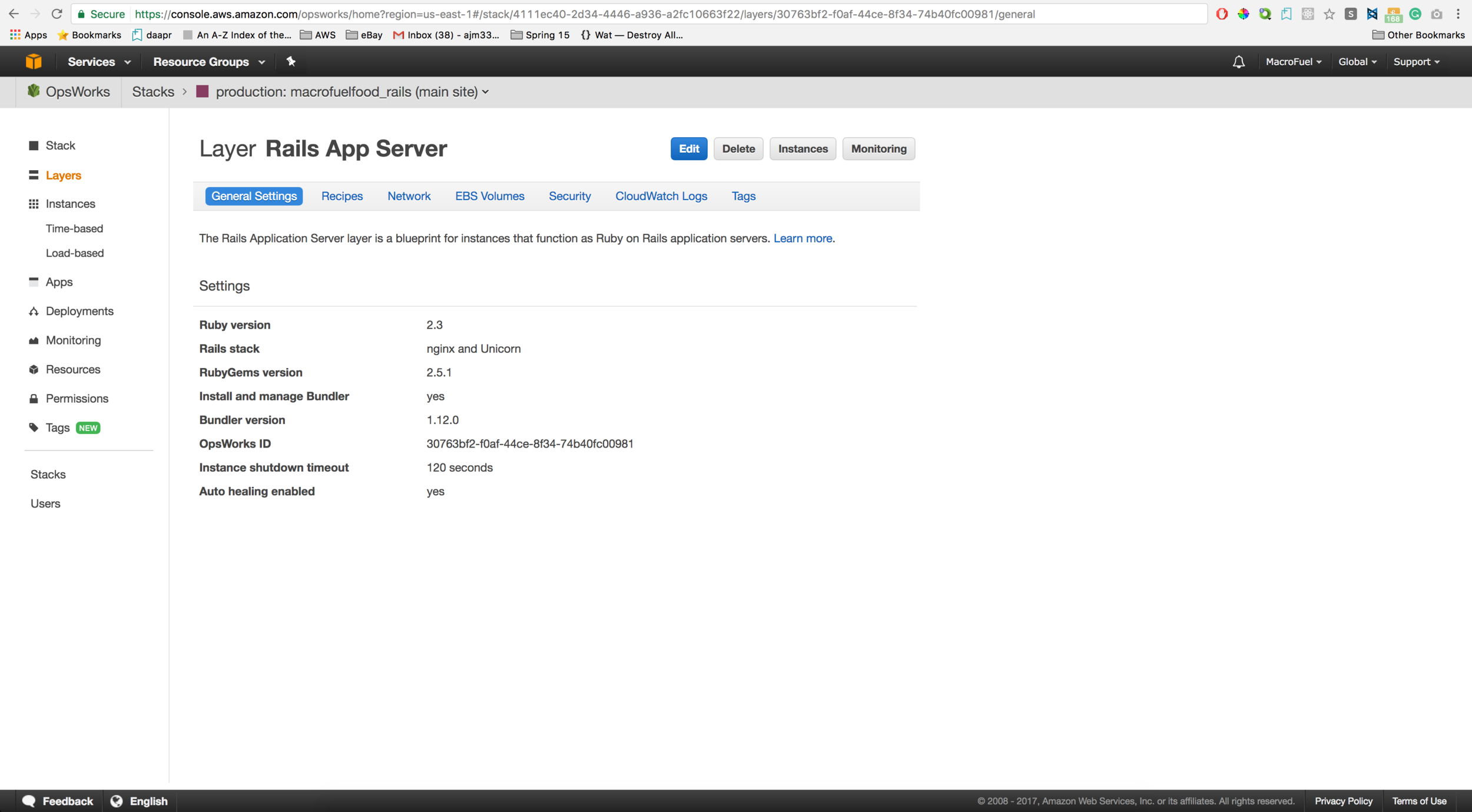Click the Tags tag icon in sidebar
This screenshot has width=1472, height=812.
34,427
